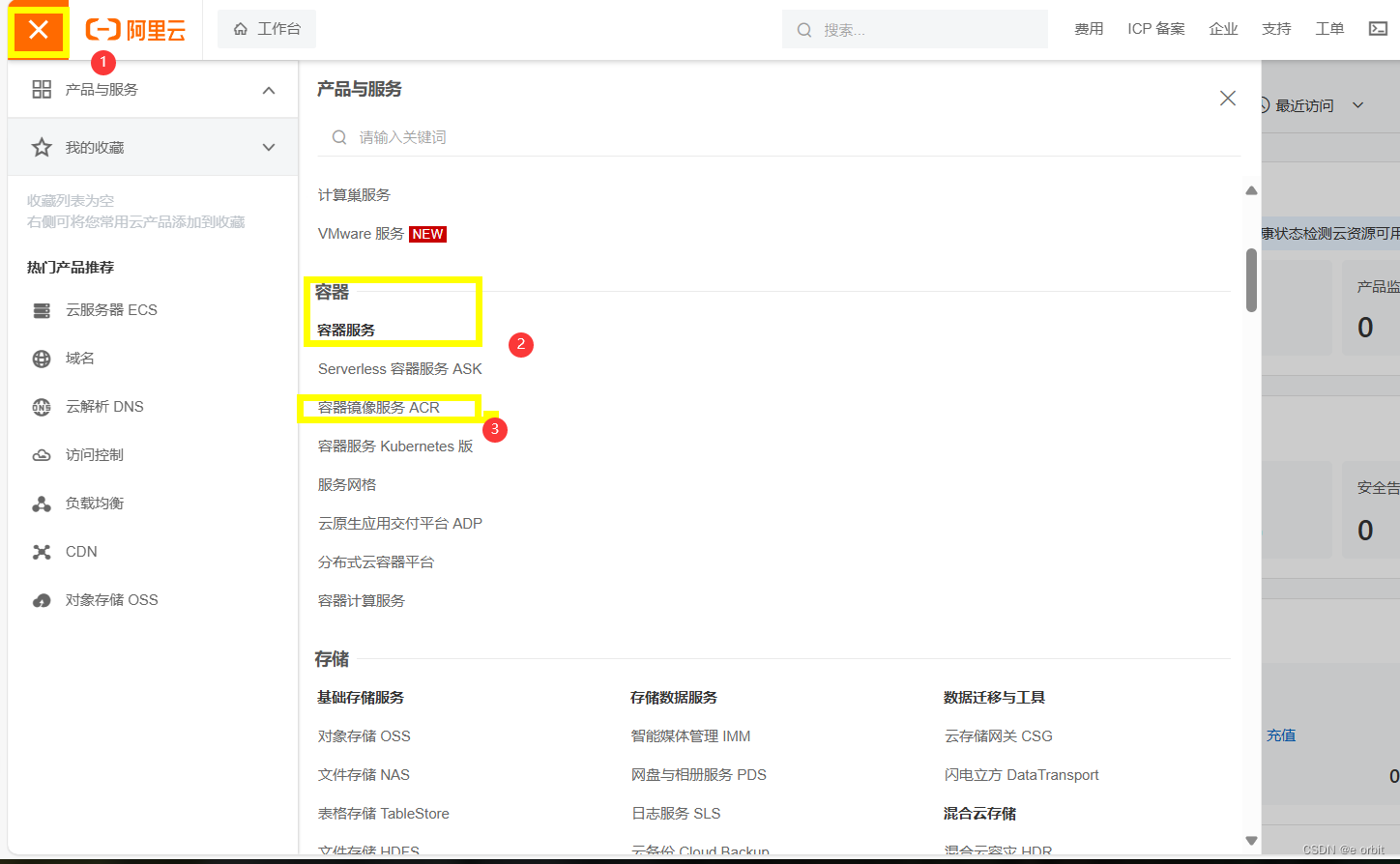Click the 对象存储 OSS cloud icon
Image resolution: width=1400 pixels, height=864 pixels.
(x=42, y=600)
